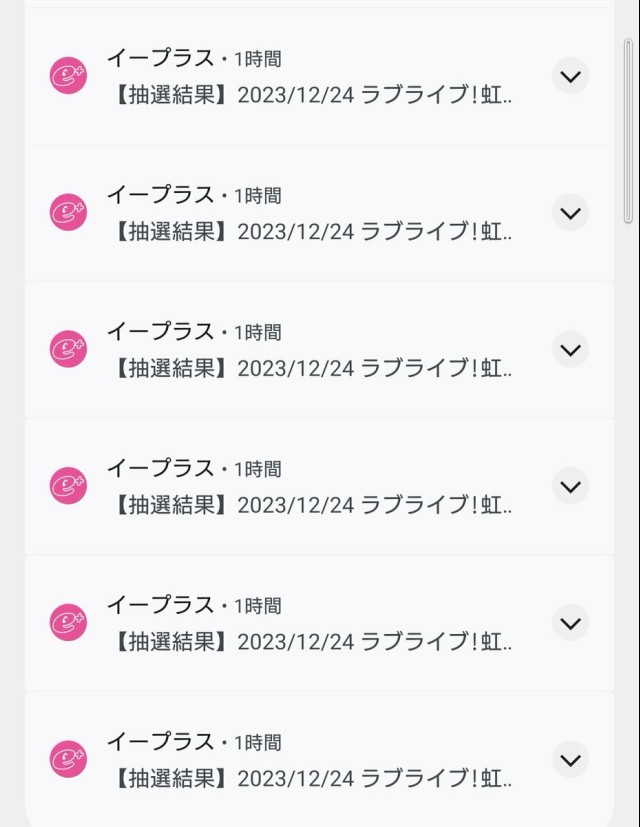640x827 pixels.
Task: Tap the e+ icon on the second notification
Action: (68, 212)
